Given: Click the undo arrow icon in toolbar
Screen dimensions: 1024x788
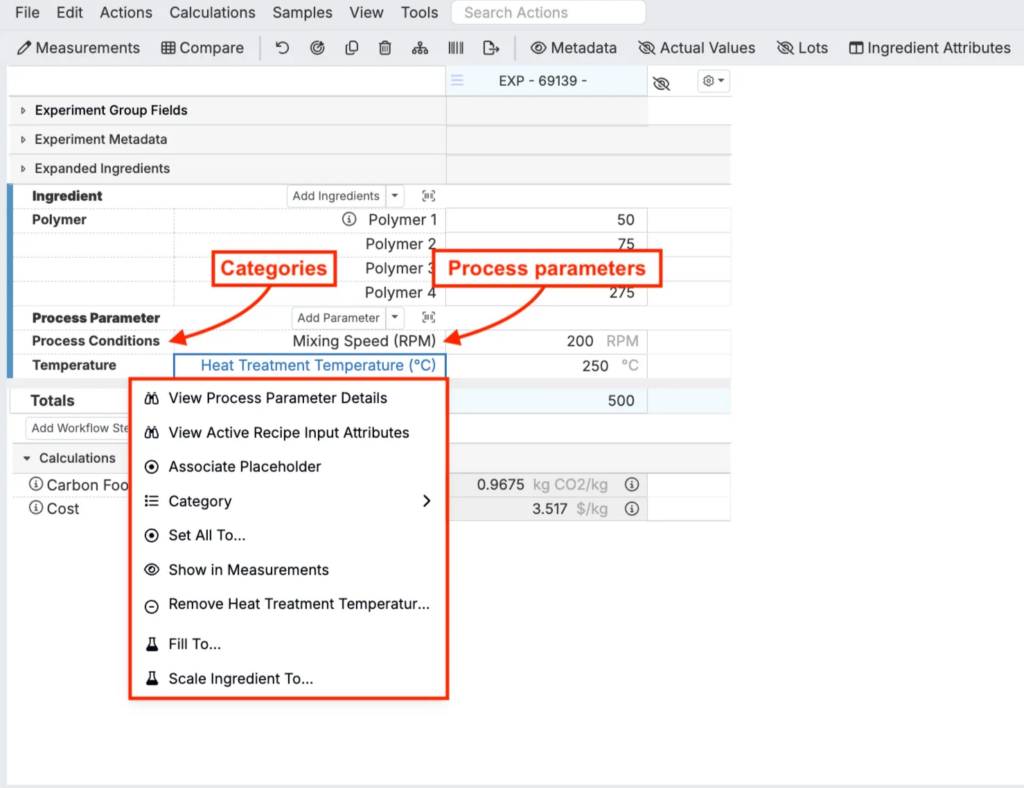Looking at the screenshot, I should (282, 48).
